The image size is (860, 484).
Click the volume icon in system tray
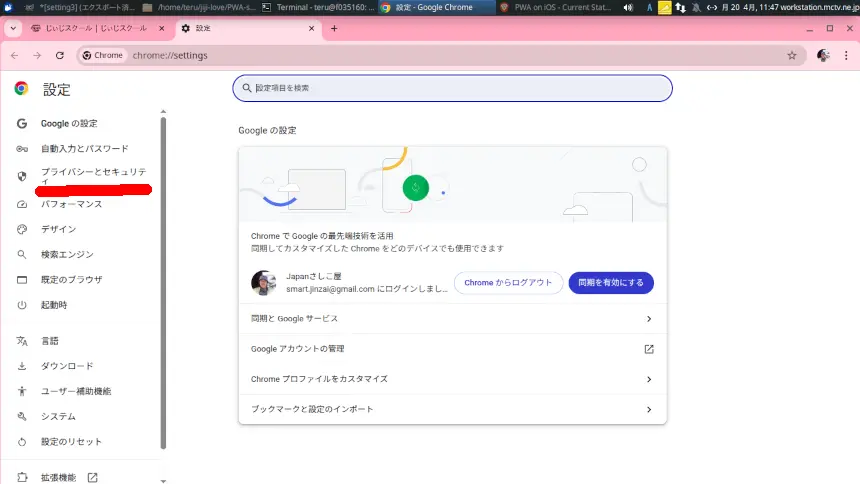[629, 7]
